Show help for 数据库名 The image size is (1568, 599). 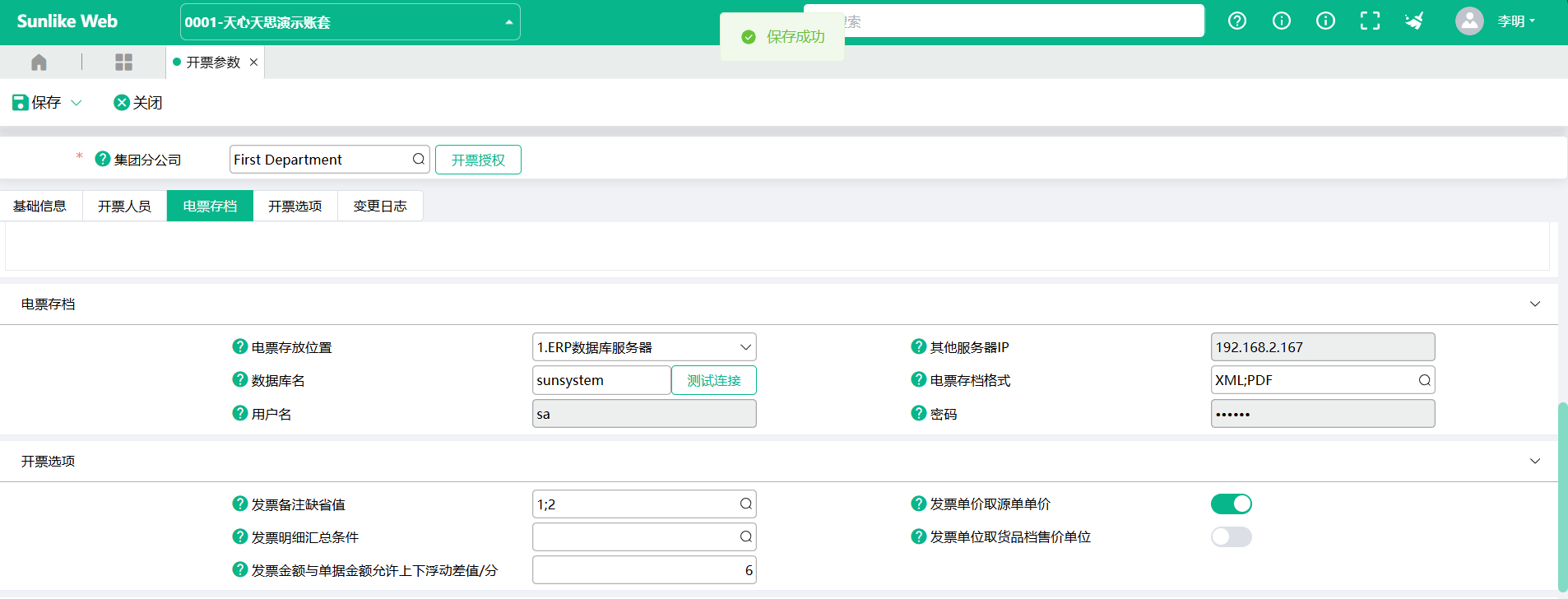pyautogui.click(x=240, y=379)
